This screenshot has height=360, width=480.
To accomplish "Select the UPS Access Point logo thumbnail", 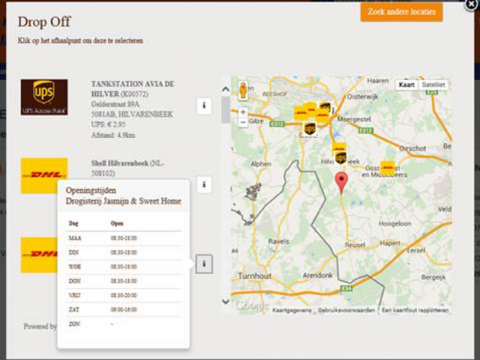I will tap(44, 97).
